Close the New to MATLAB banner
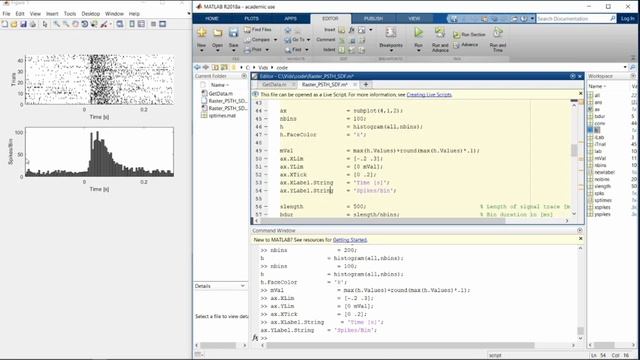640x360 pixels. click(x=580, y=239)
